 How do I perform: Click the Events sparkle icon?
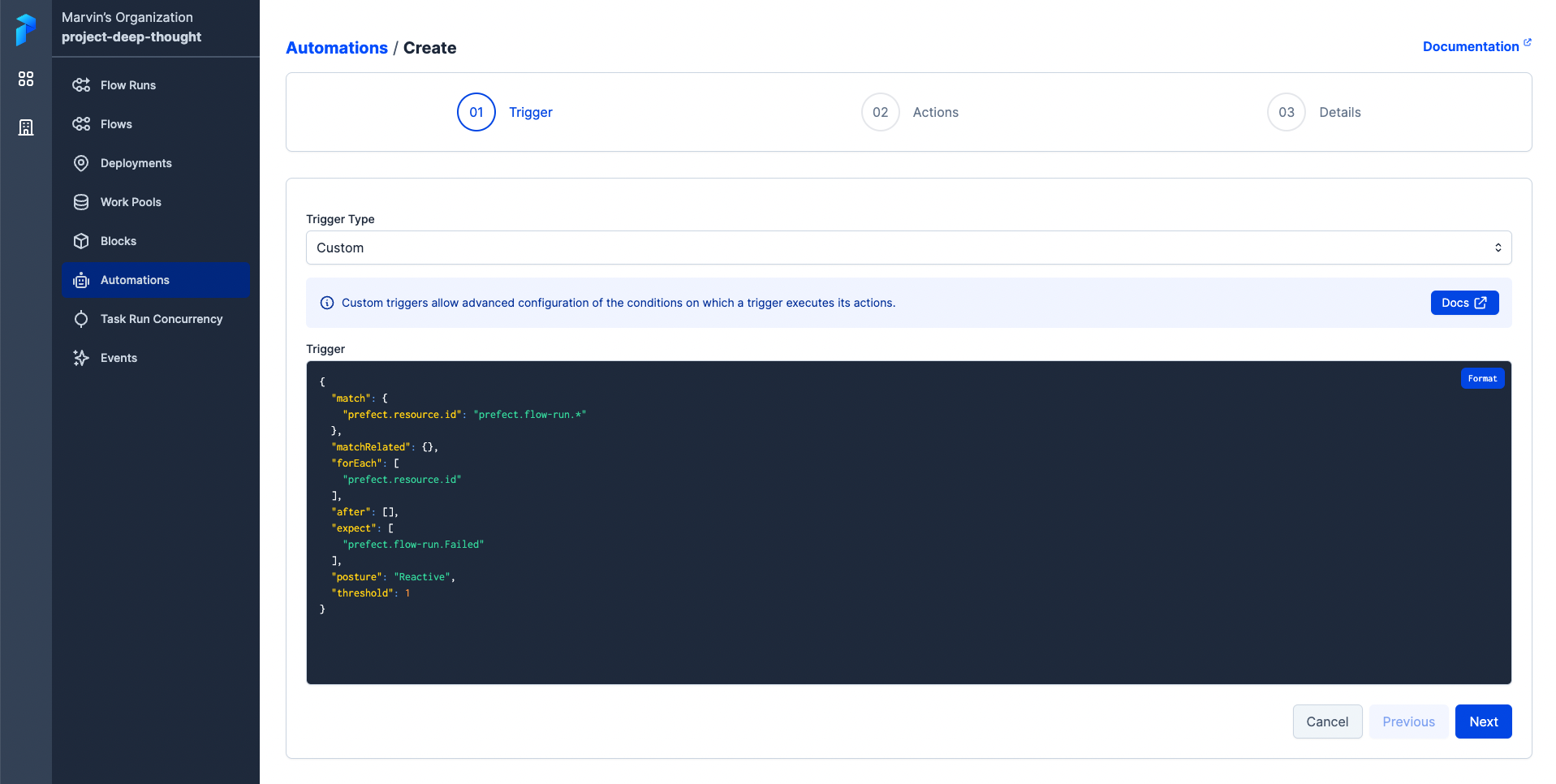[x=81, y=358]
